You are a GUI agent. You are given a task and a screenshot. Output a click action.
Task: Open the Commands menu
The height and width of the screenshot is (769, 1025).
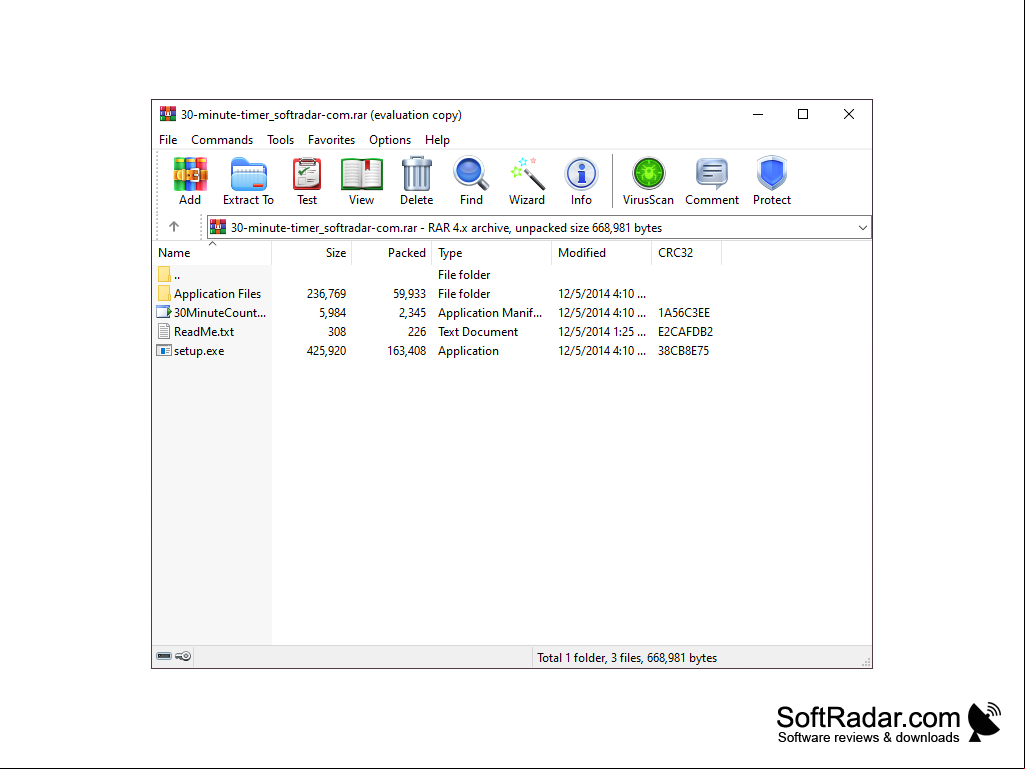point(222,140)
